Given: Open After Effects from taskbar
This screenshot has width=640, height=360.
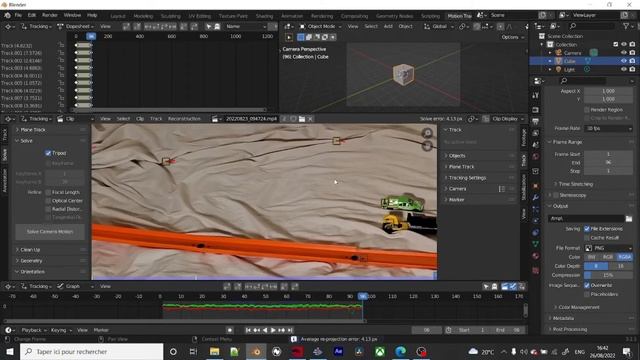Looking at the screenshot, I should [x=338, y=351].
